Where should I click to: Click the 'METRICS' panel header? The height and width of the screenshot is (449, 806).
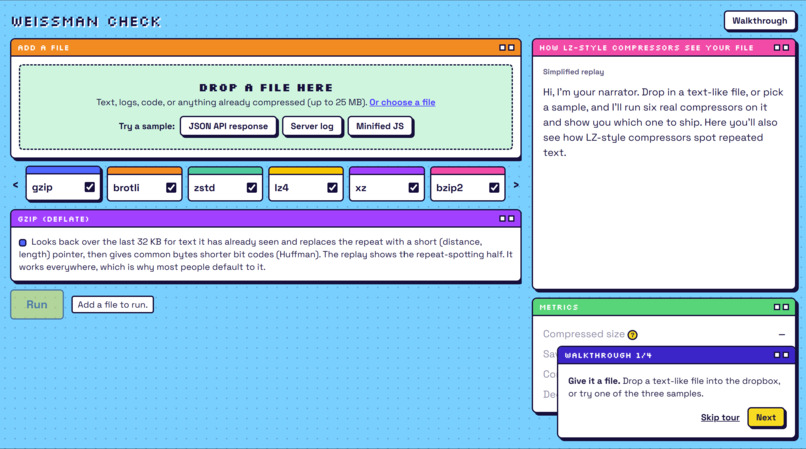tap(664, 307)
